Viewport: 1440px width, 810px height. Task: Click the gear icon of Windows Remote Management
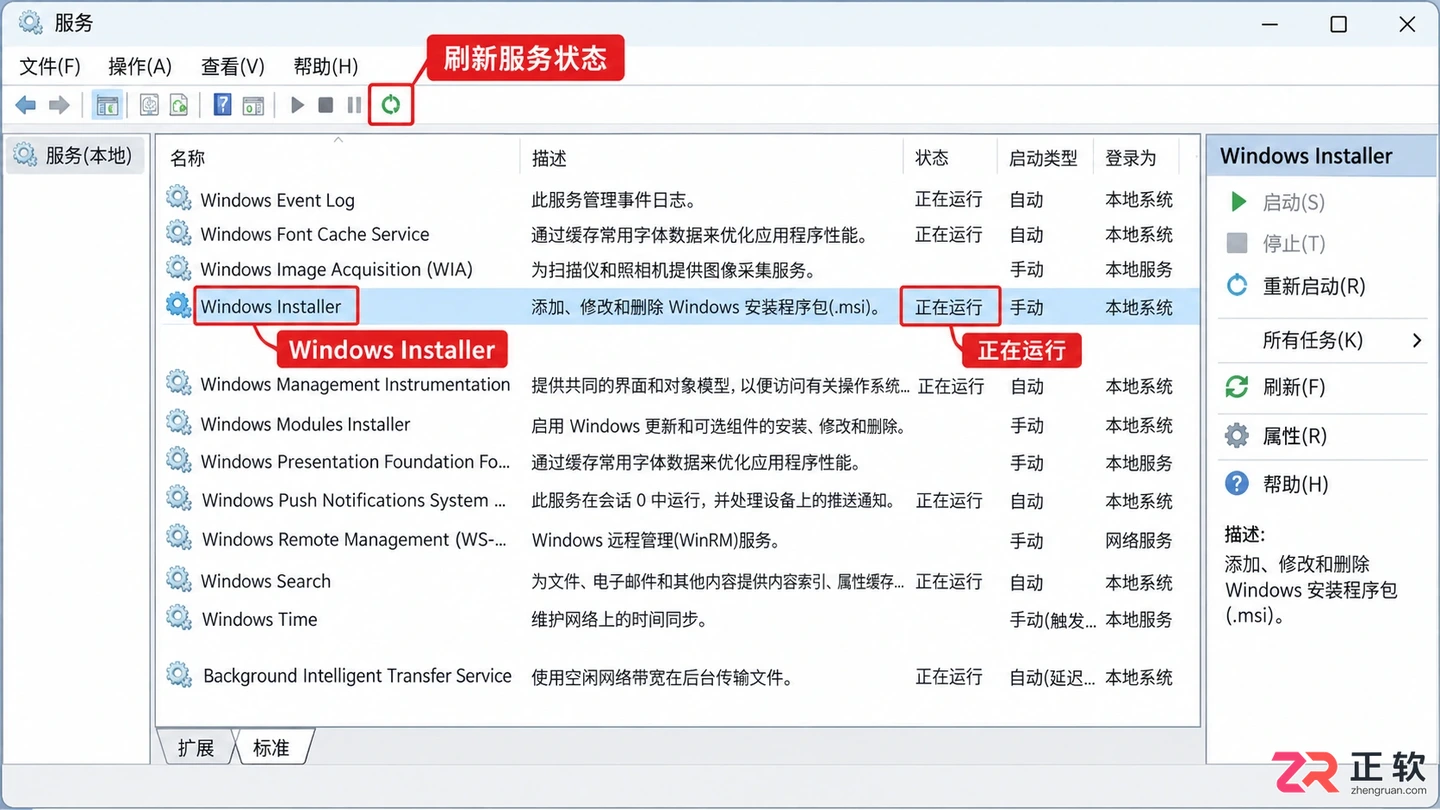tap(179, 538)
